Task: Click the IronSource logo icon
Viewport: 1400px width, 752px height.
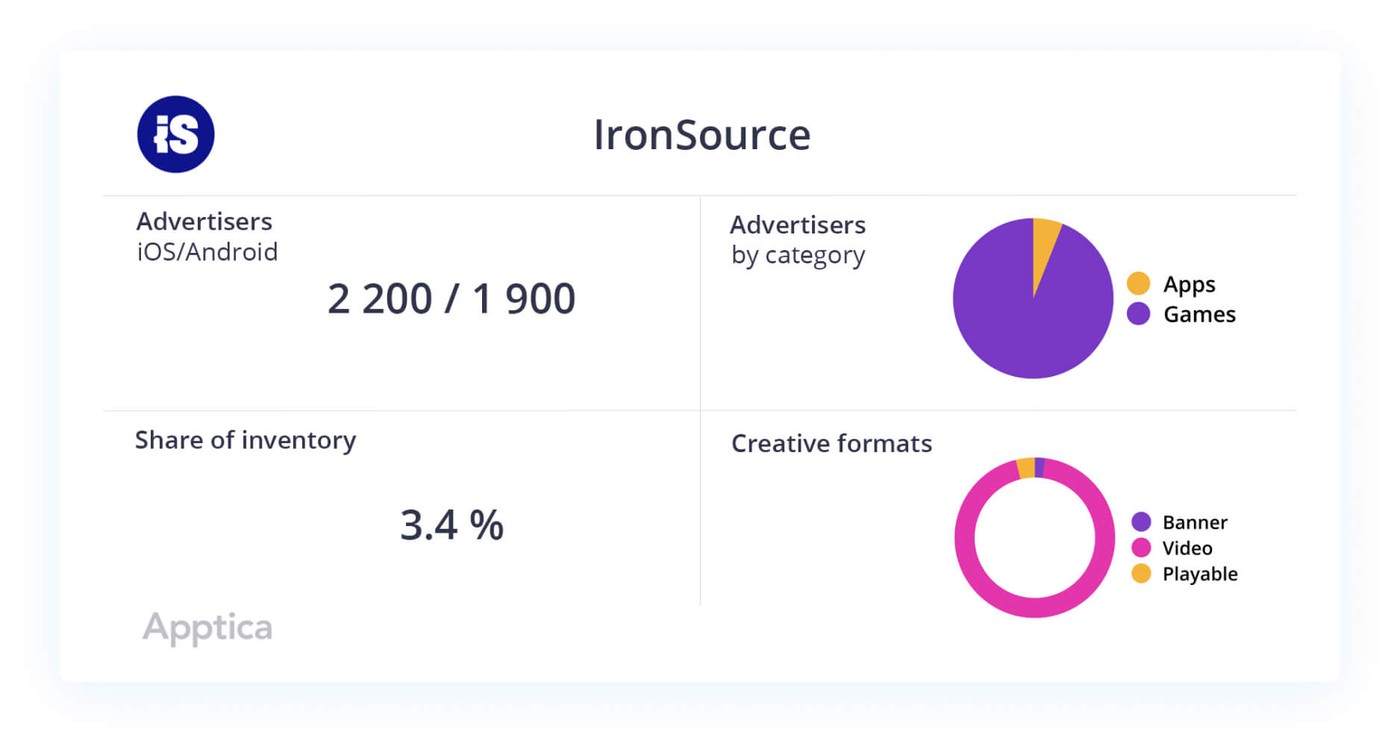Action: pyautogui.click(x=176, y=135)
